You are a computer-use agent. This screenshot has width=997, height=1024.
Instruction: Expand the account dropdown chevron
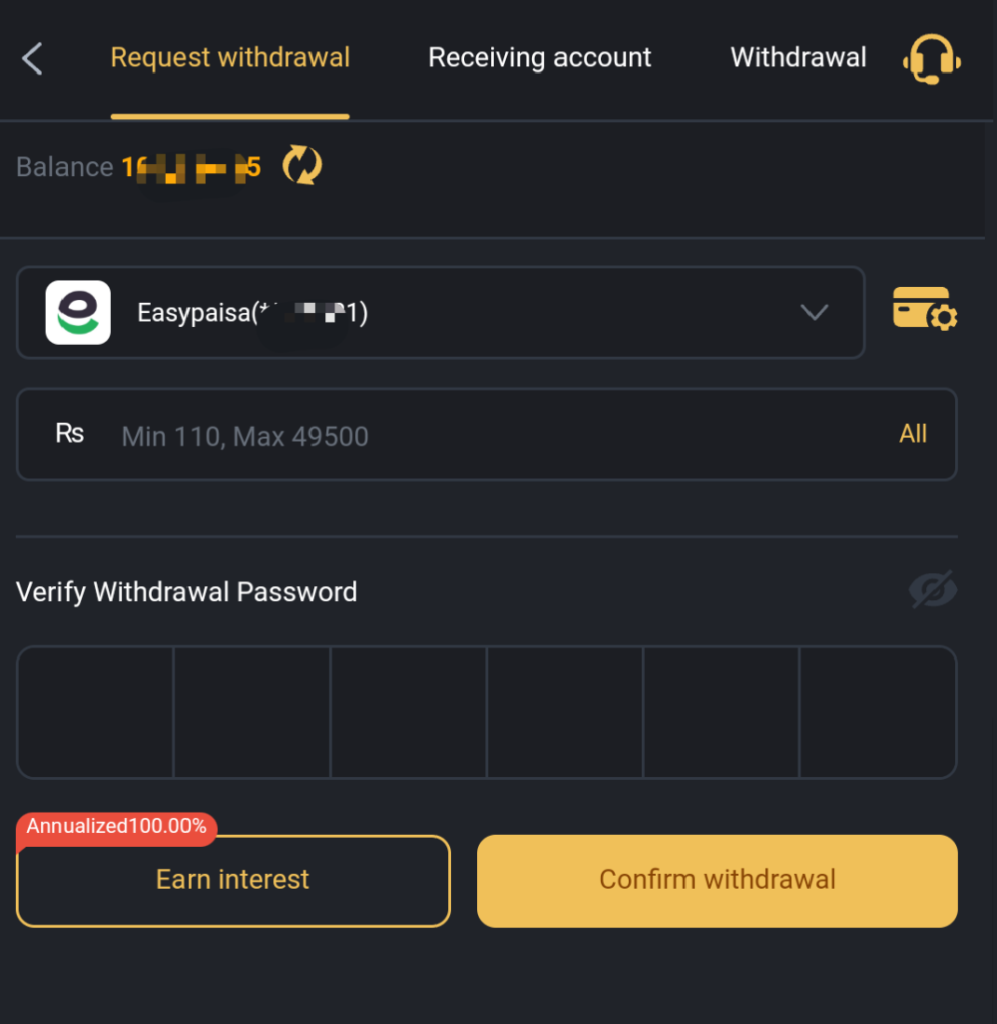pyautogui.click(x=814, y=312)
